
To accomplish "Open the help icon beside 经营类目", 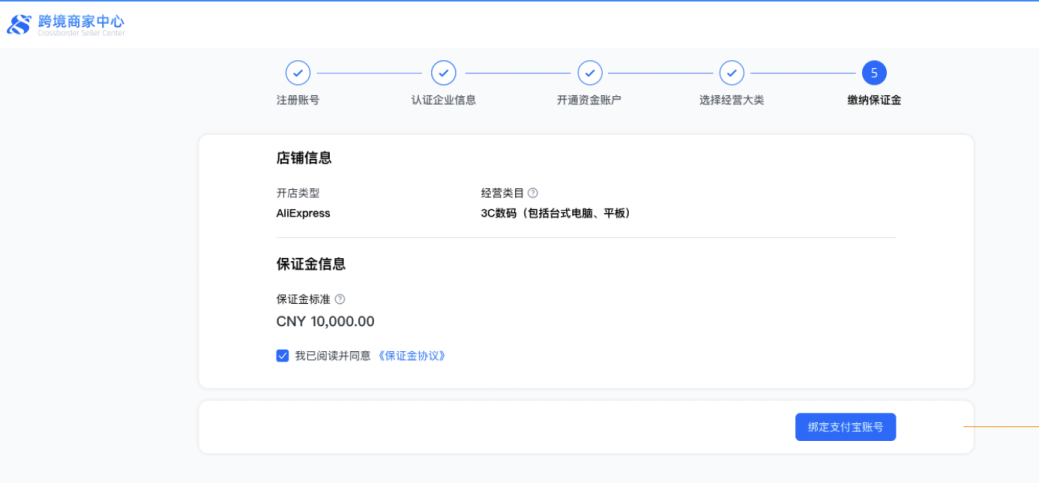I will point(533,193).
